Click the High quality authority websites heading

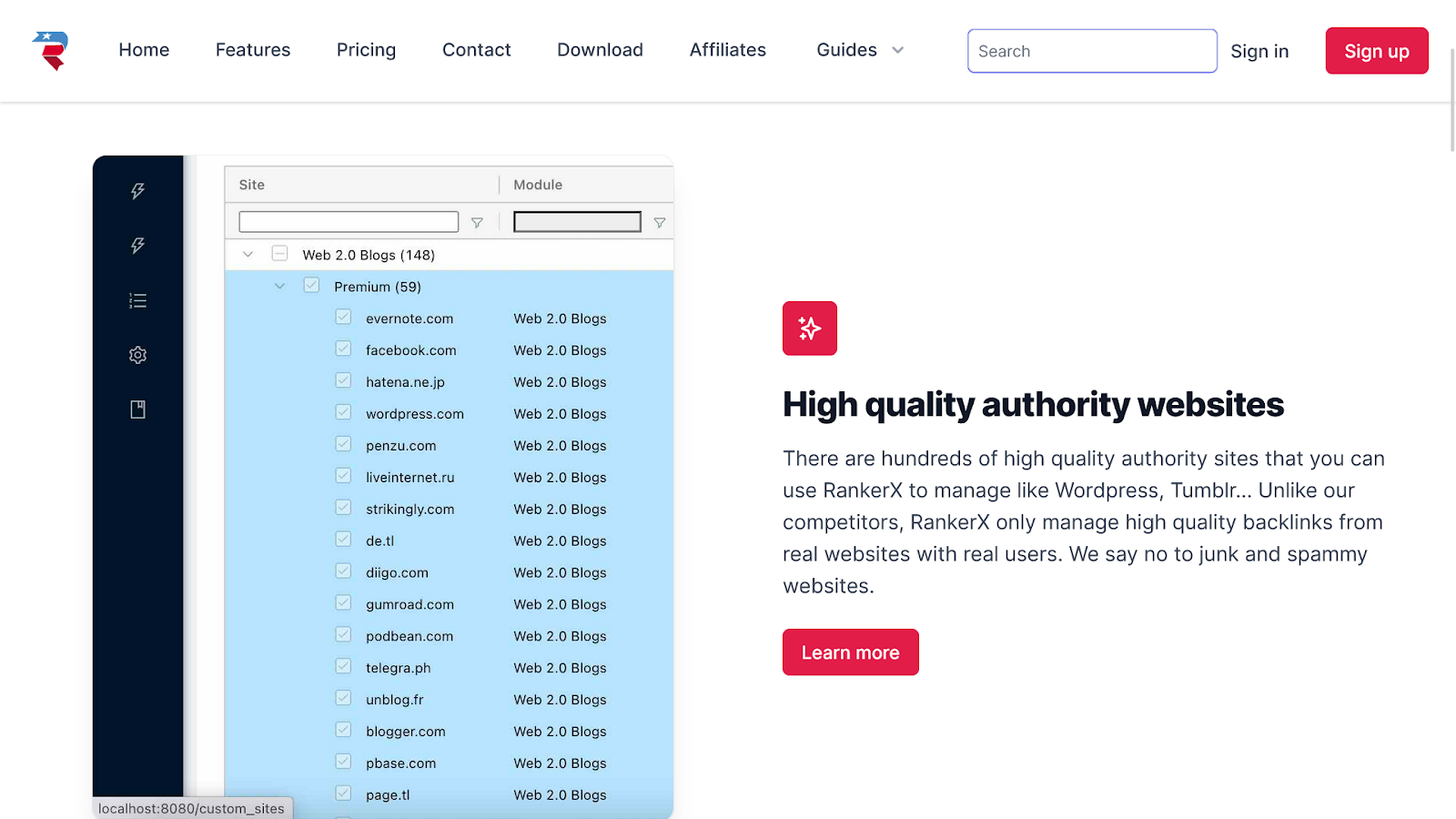point(1033,405)
